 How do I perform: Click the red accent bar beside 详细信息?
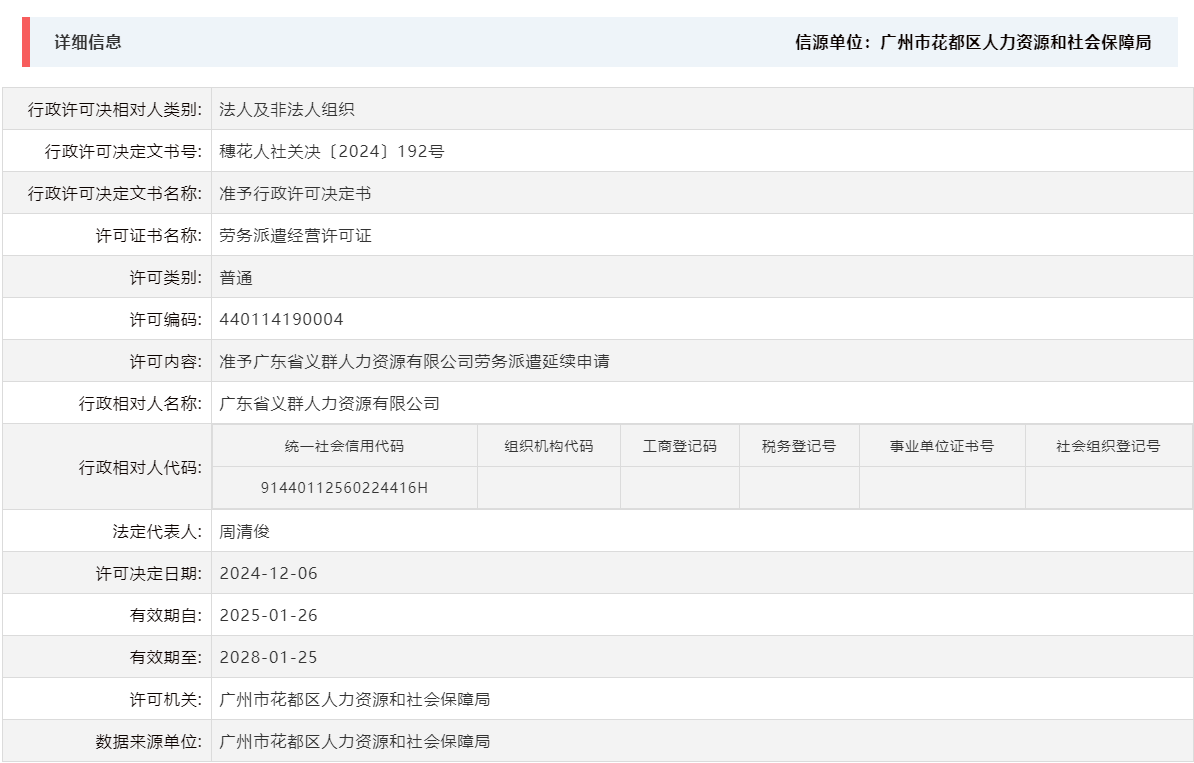27,43
